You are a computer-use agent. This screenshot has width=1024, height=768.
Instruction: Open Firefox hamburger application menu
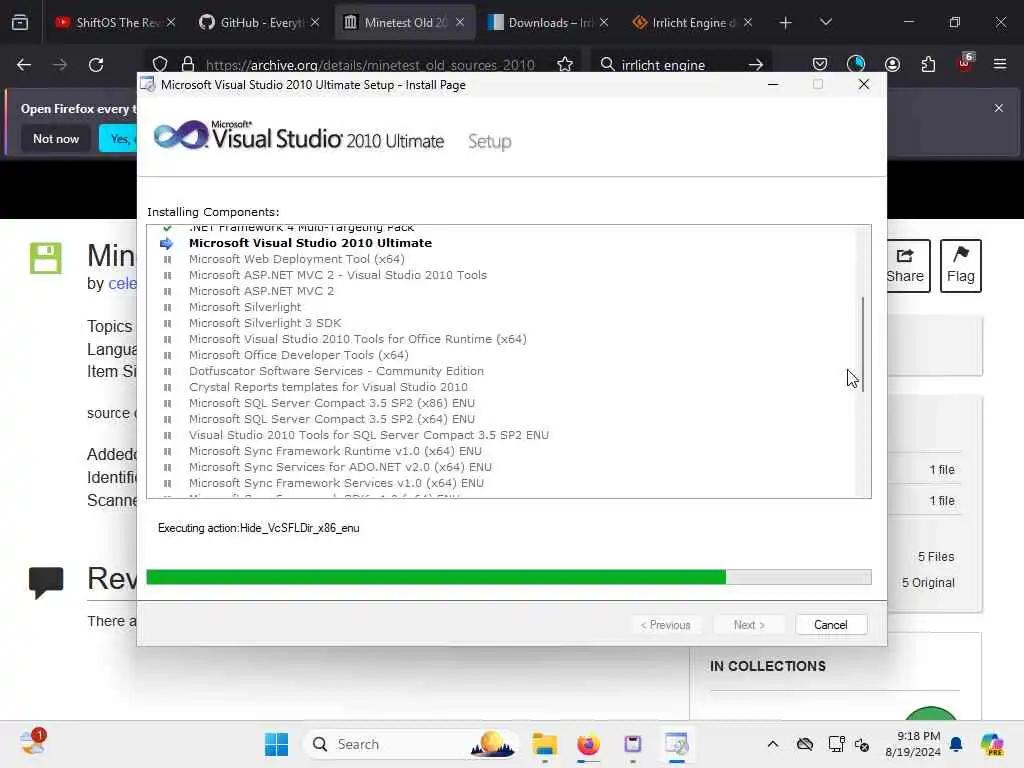pyautogui.click(x=1000, y=64)
